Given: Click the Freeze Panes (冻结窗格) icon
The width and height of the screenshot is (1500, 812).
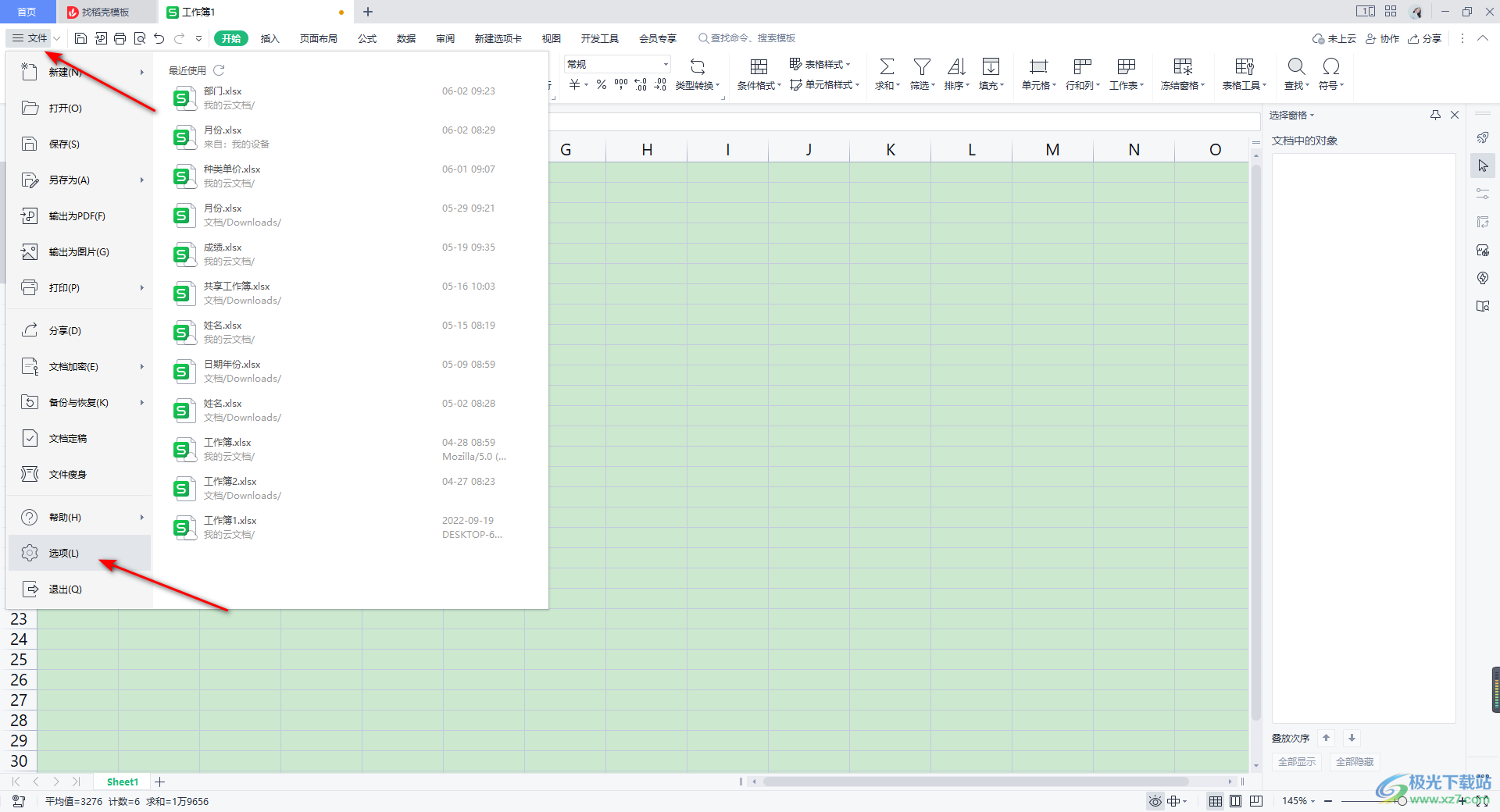Looking at the screenshot, I should point(1183,66).
